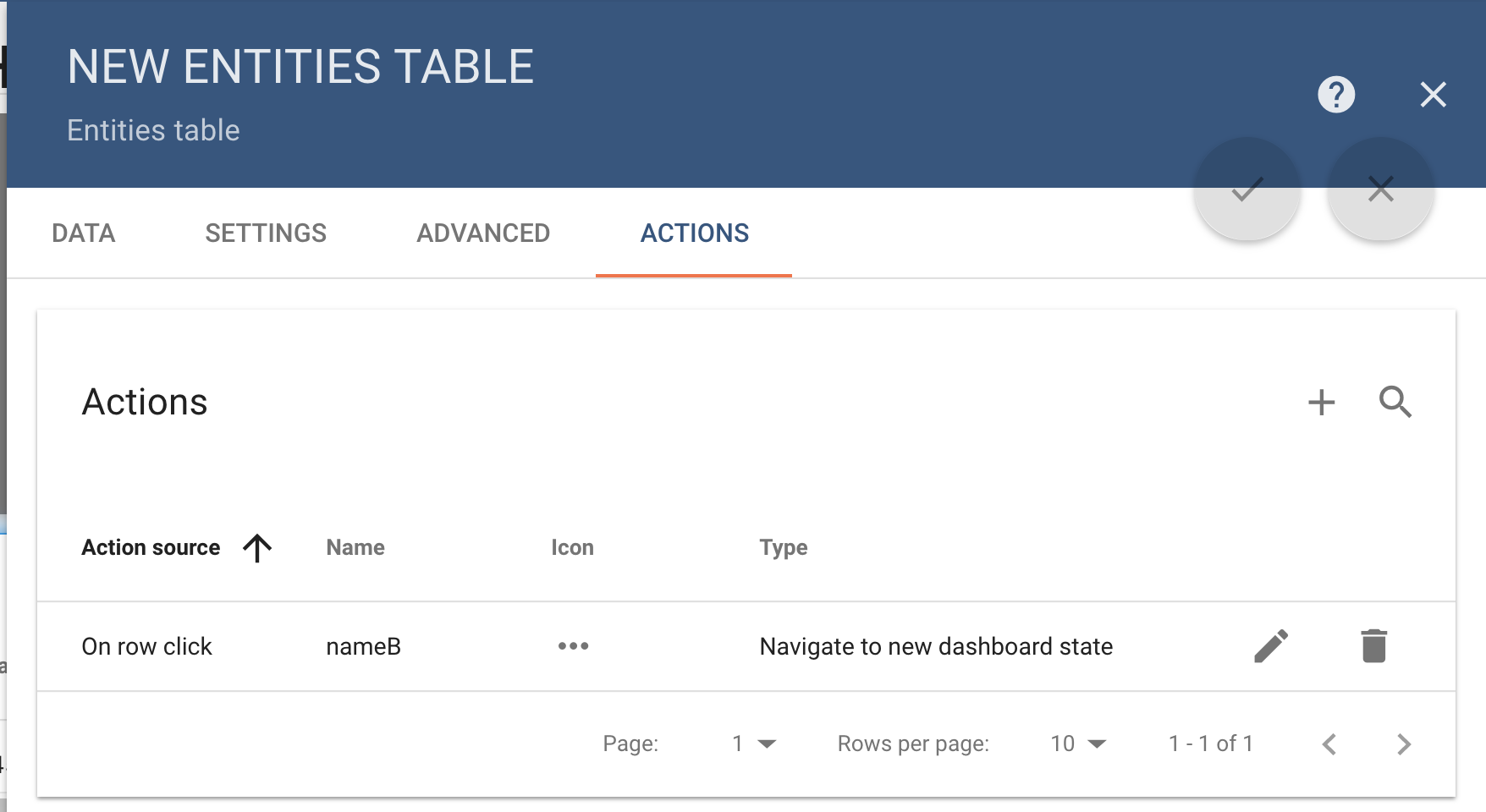Sort by Type column header
This screenshot has width=1486, height=812.
[784, 548]
